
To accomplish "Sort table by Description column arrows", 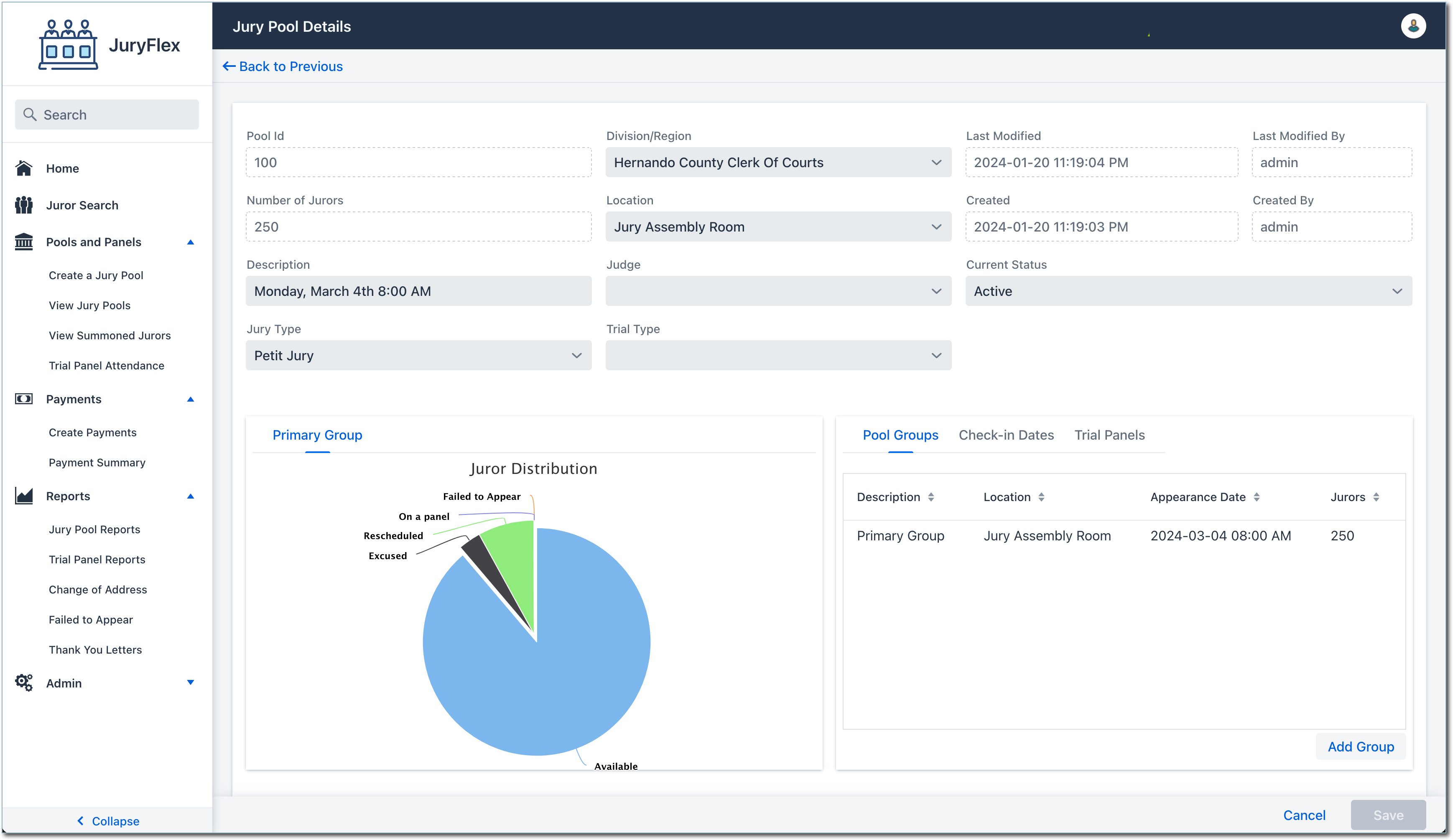I will coord(930,497).
